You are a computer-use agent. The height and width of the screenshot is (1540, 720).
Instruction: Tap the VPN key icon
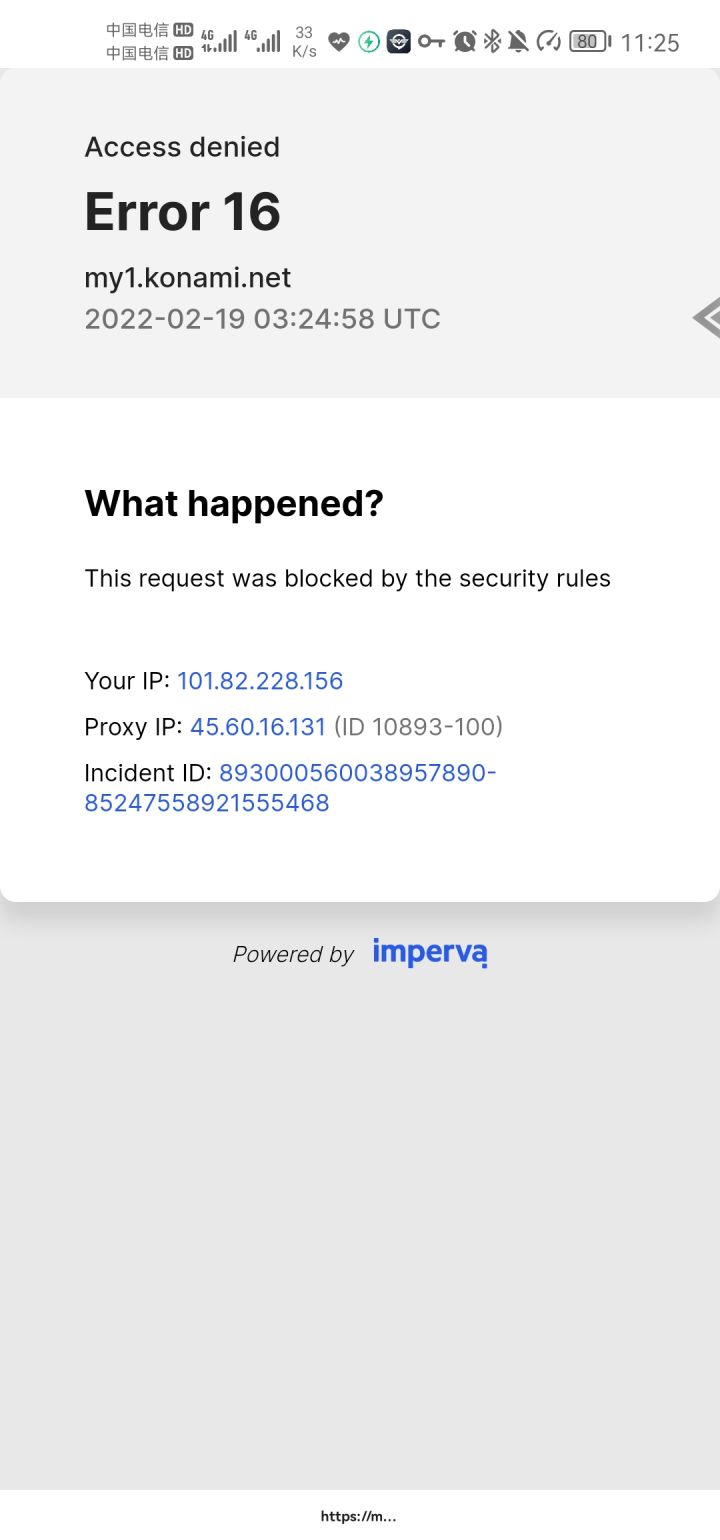pos(431,41)
